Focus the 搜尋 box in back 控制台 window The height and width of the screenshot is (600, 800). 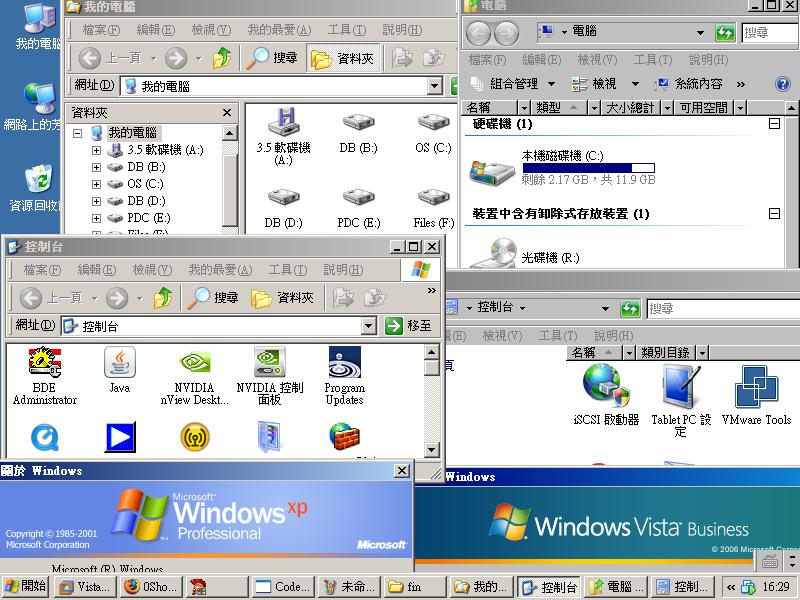pyautogui.click(x=723, y=309)
